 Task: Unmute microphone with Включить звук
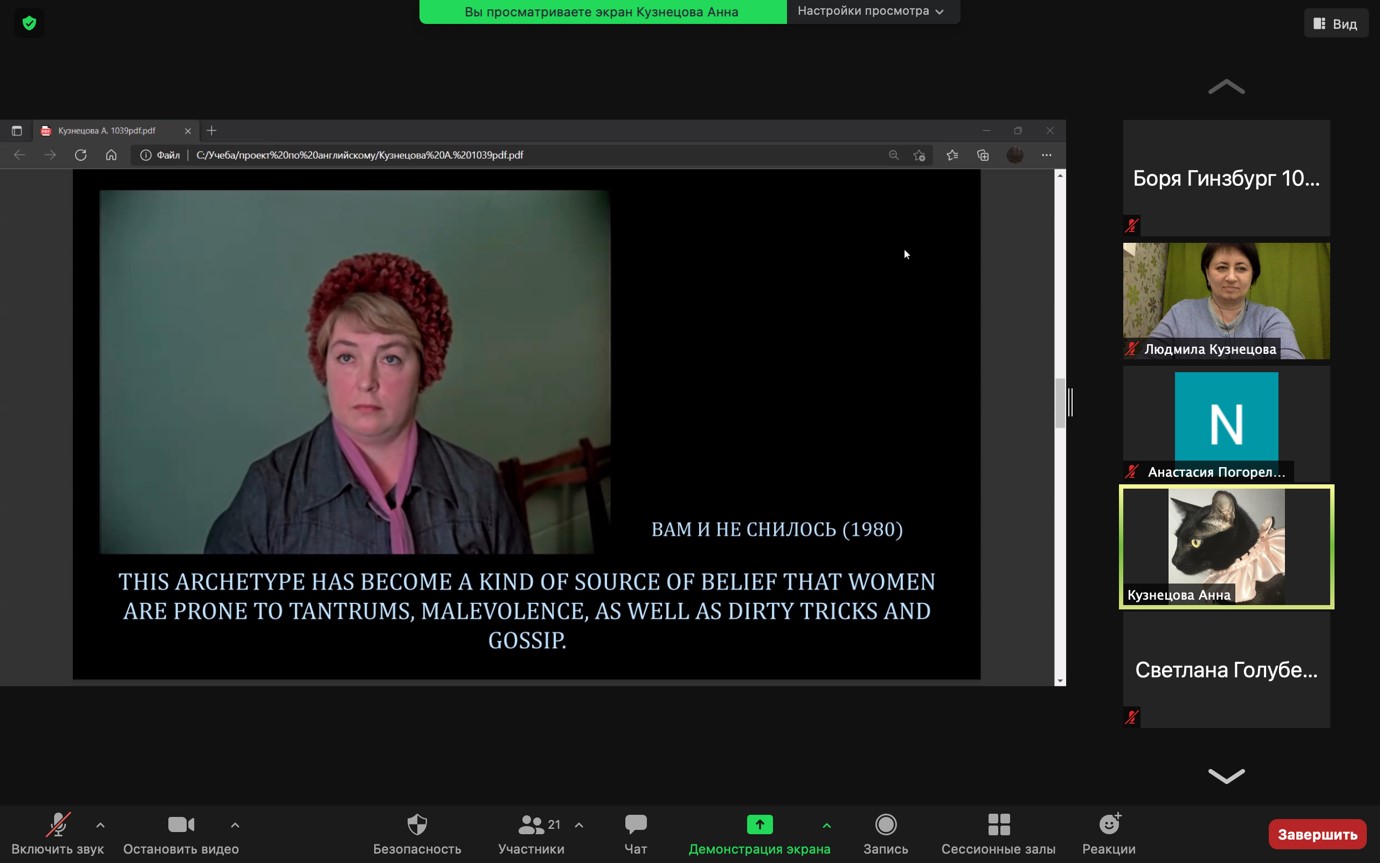coord(58,834)
